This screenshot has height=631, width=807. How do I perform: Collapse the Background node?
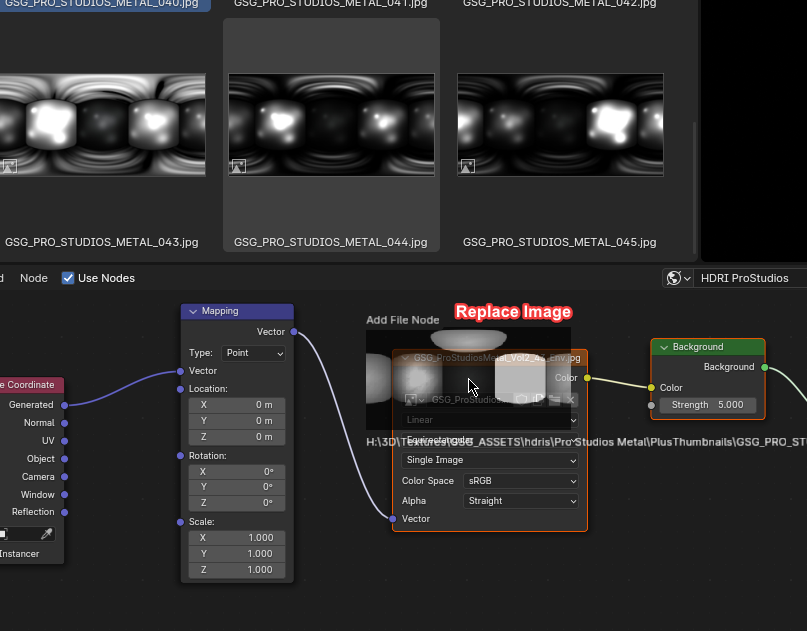664,347
